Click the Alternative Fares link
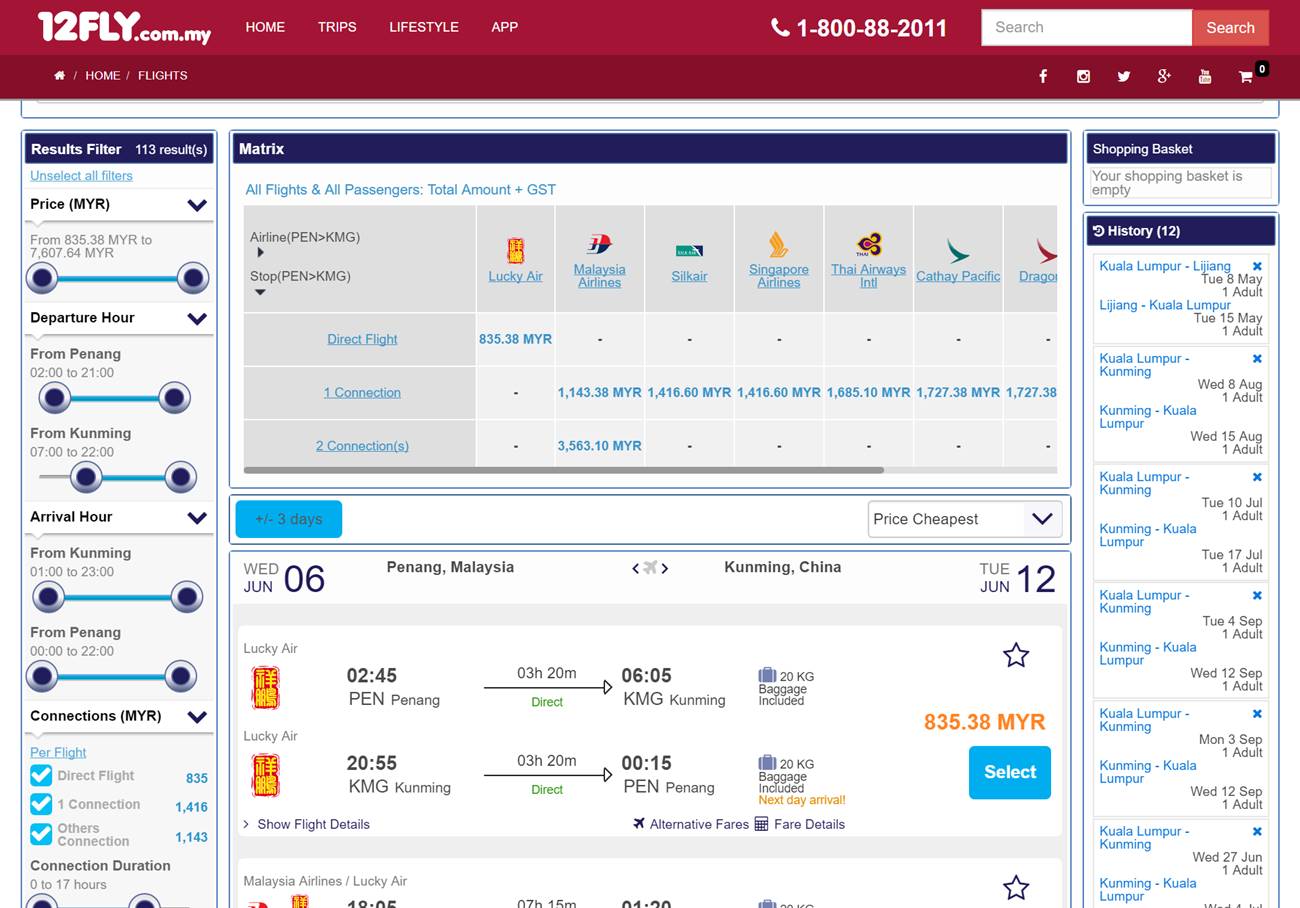 pyautogui.click(x=699, y=824)
